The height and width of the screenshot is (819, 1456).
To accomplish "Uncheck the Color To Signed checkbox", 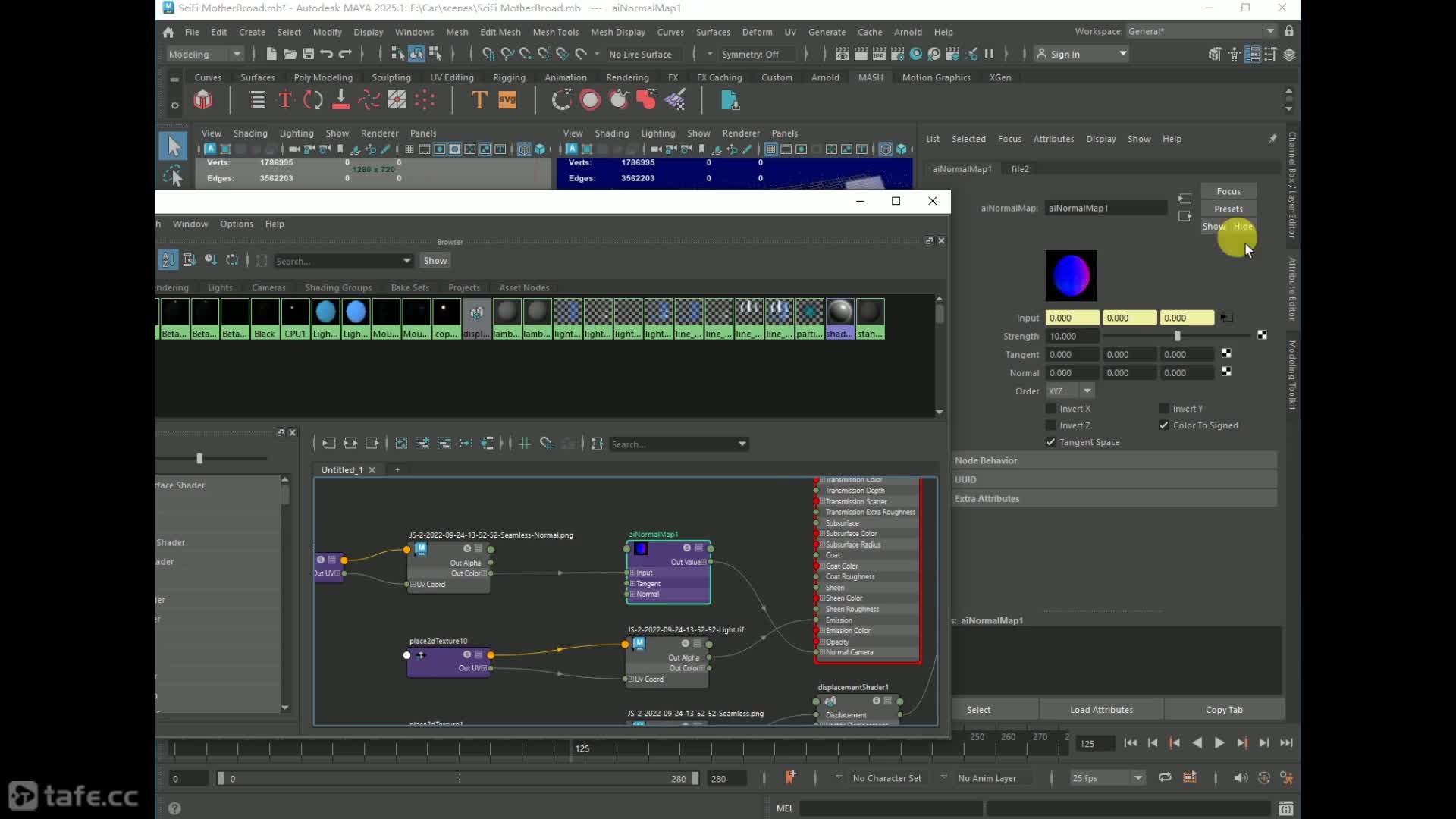I will (x=1164, y=425).
